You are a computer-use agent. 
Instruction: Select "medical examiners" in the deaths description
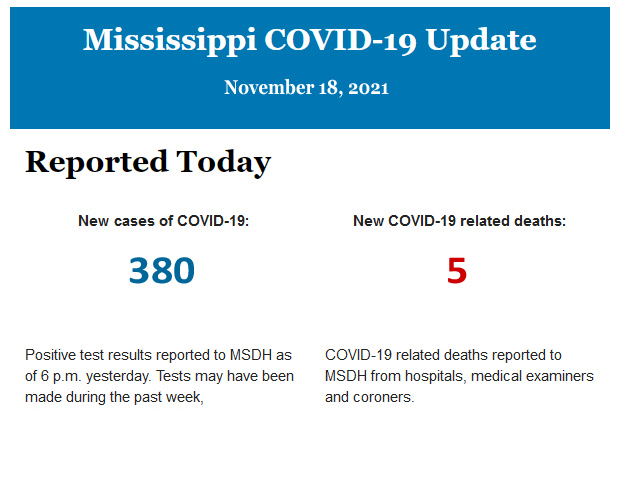coord(532,376)
